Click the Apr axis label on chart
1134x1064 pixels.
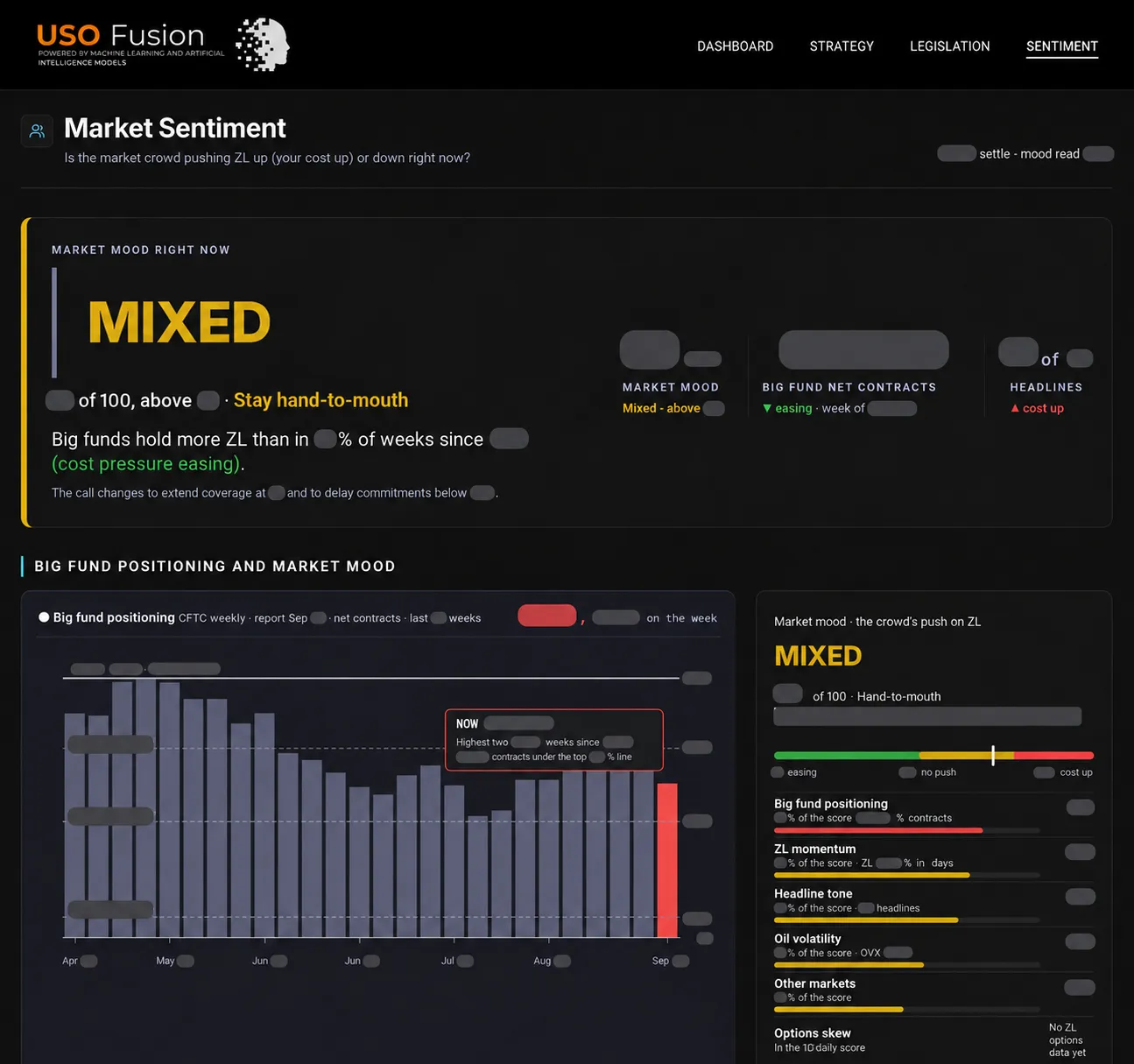pyautogui.click(x=70, y=961)
